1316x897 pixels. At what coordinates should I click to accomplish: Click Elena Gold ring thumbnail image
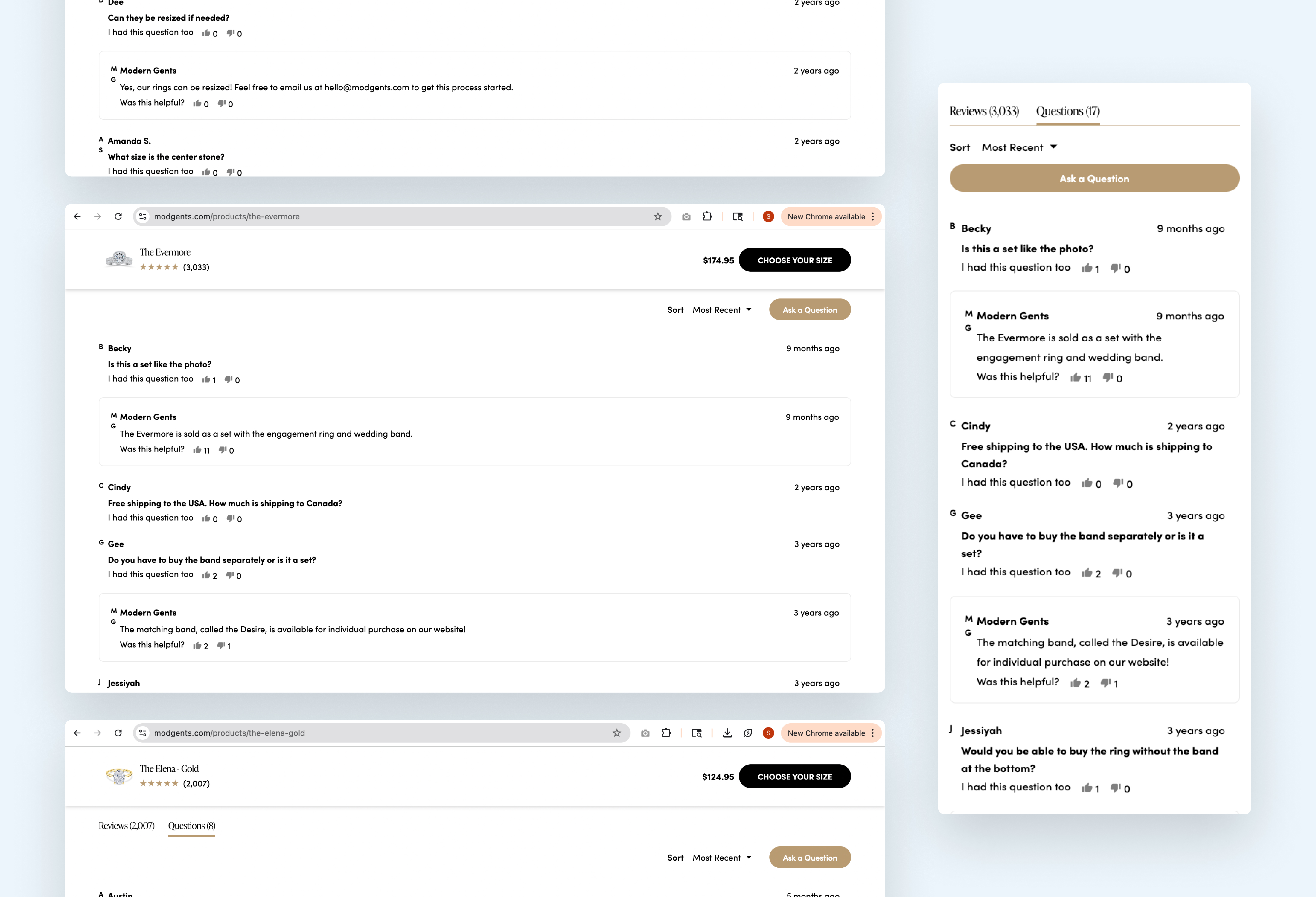119,776
